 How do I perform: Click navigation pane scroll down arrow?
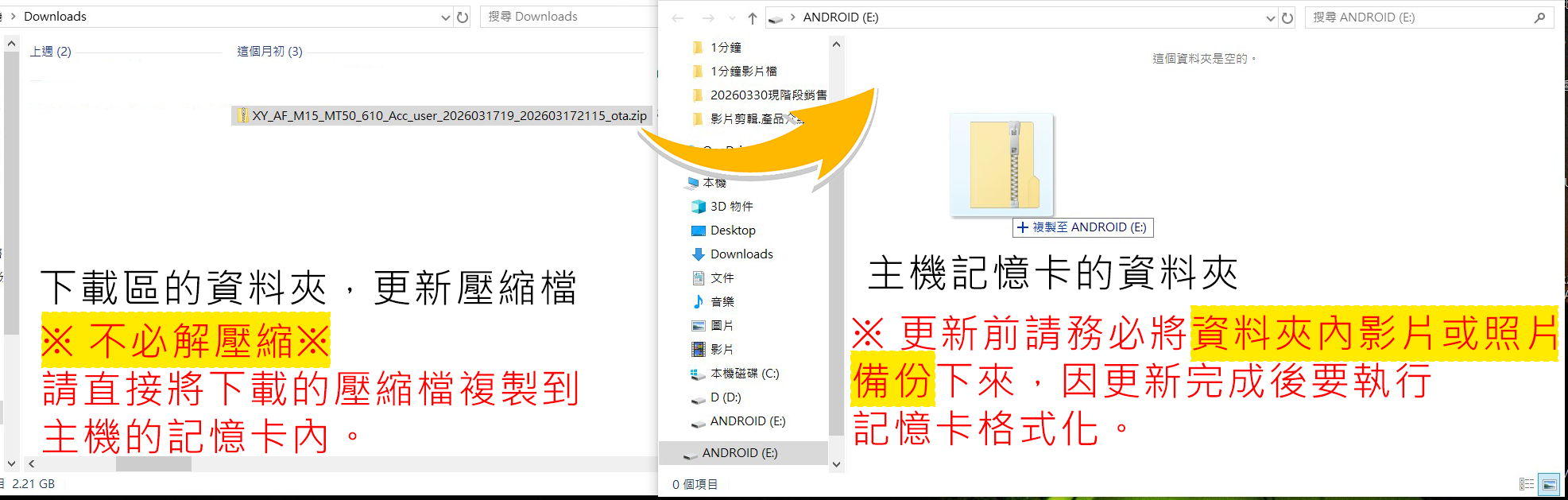coord(836,464)
